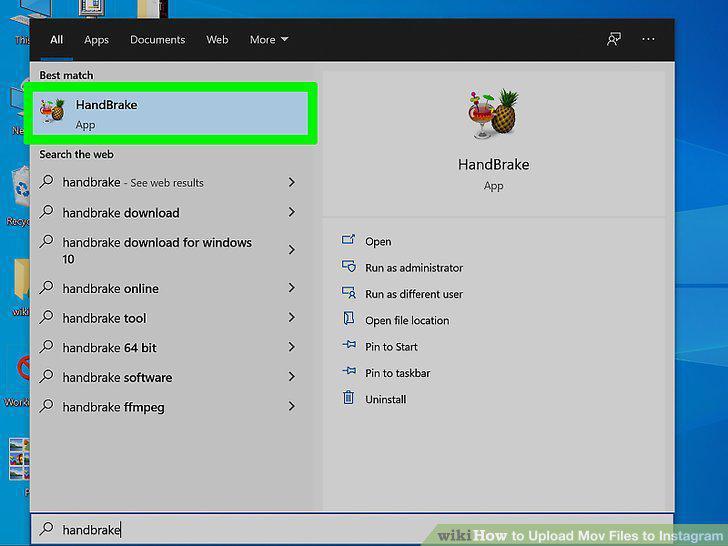
Task: Click search icon beside 'handbrake ffmpeg'
Action: [46, 406]
